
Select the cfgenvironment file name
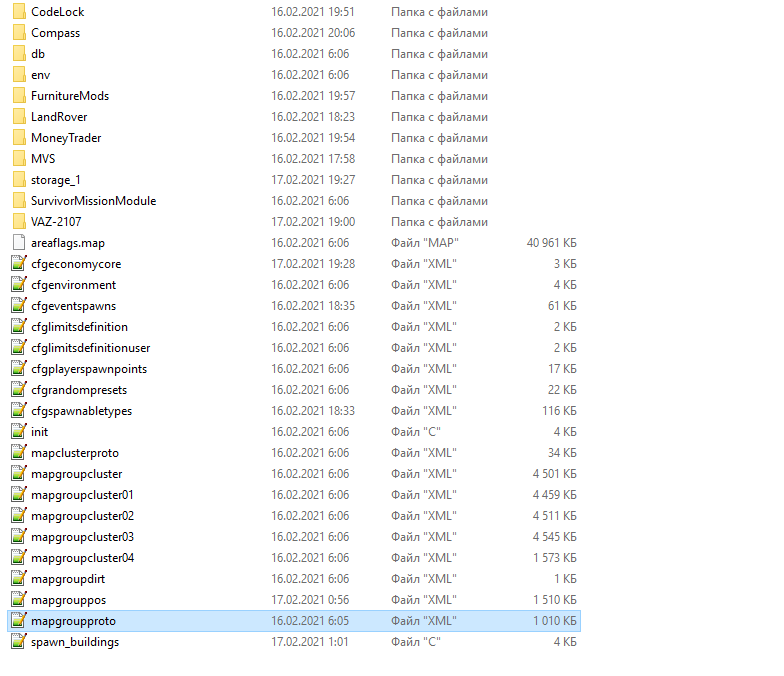click(x=74, y=285)
